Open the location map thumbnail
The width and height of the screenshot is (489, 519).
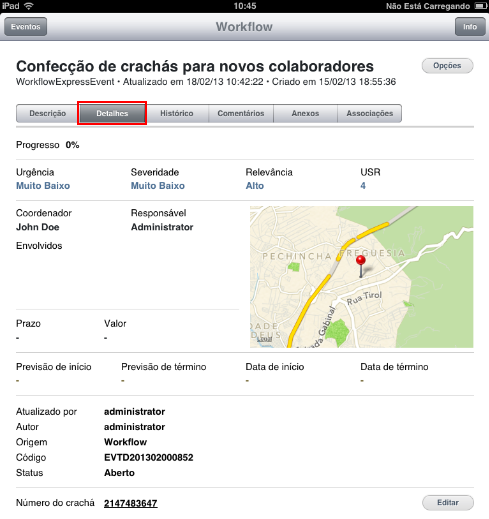point(361,277)
